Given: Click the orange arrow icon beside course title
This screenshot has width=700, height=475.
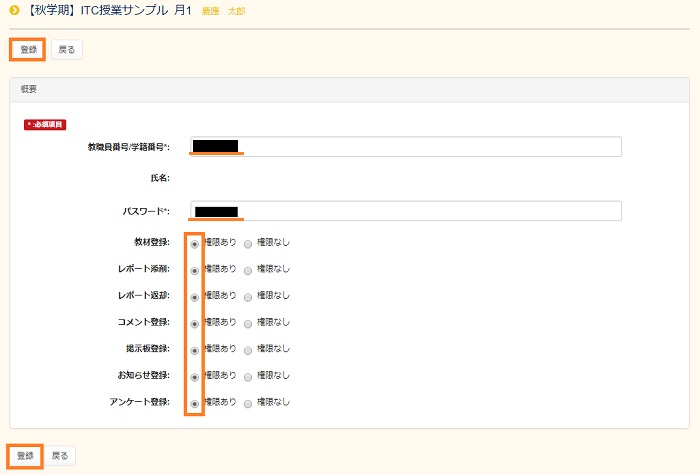Looking at the screenshot, I should click(x=15, y=11).
